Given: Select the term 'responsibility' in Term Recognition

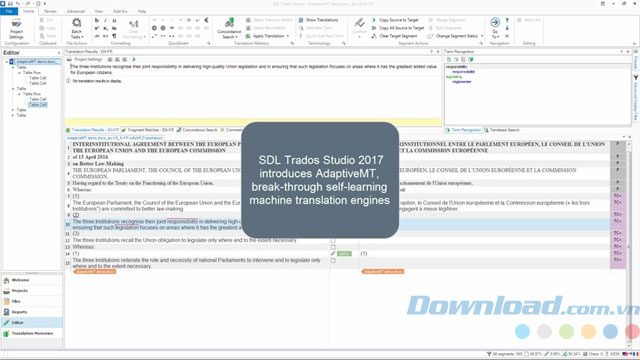Looking at the screenshot, I should point(456,67).
